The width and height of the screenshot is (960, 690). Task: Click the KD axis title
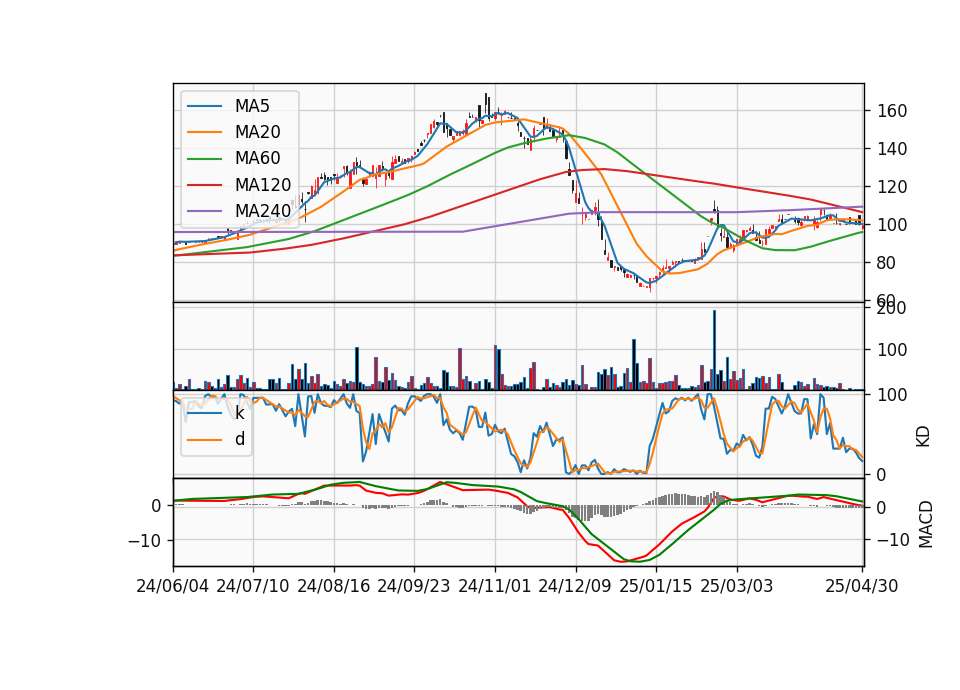pos(924,436)
